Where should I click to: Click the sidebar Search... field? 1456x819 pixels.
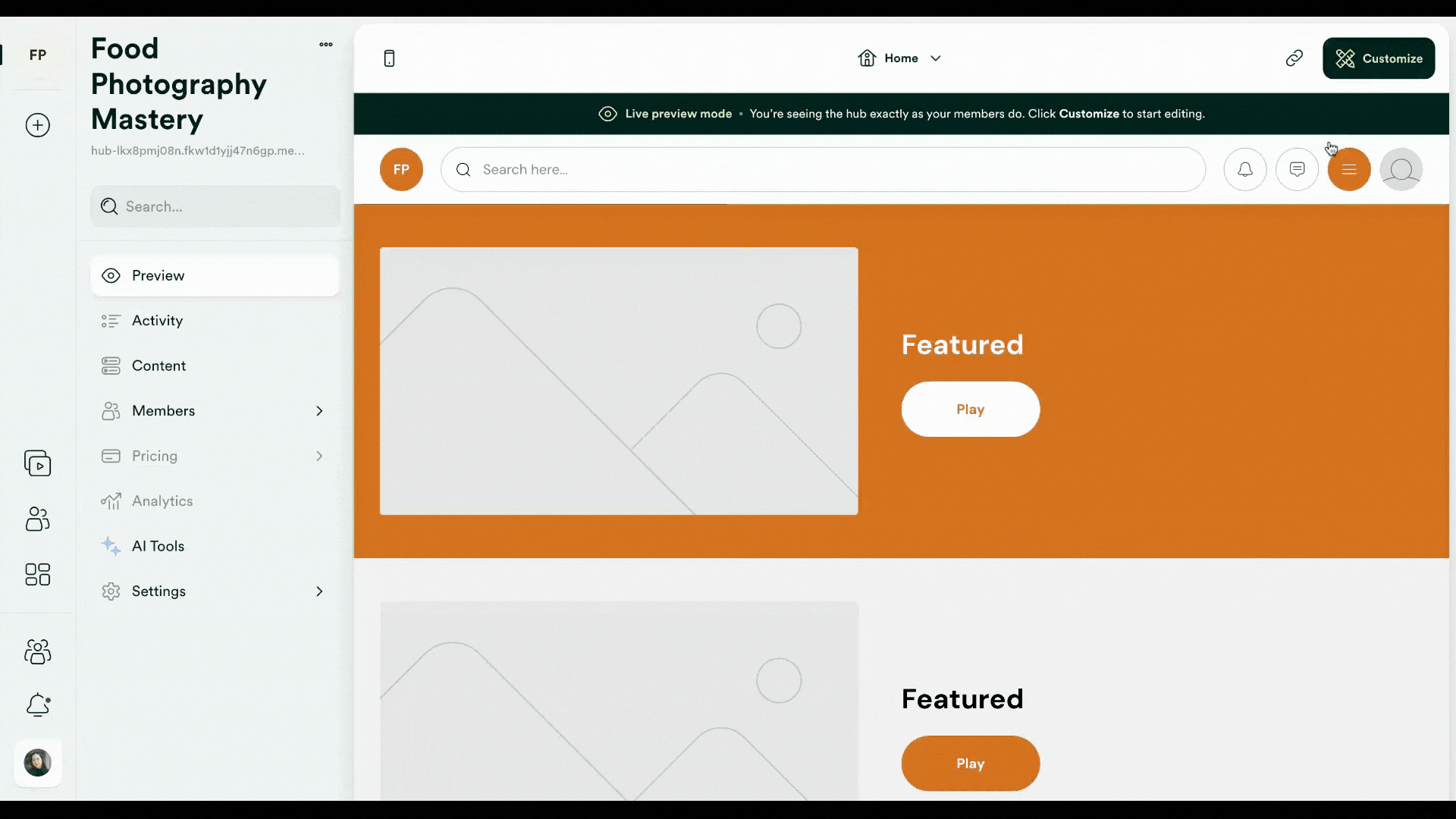pyautogui.click(x=215, y=206)
